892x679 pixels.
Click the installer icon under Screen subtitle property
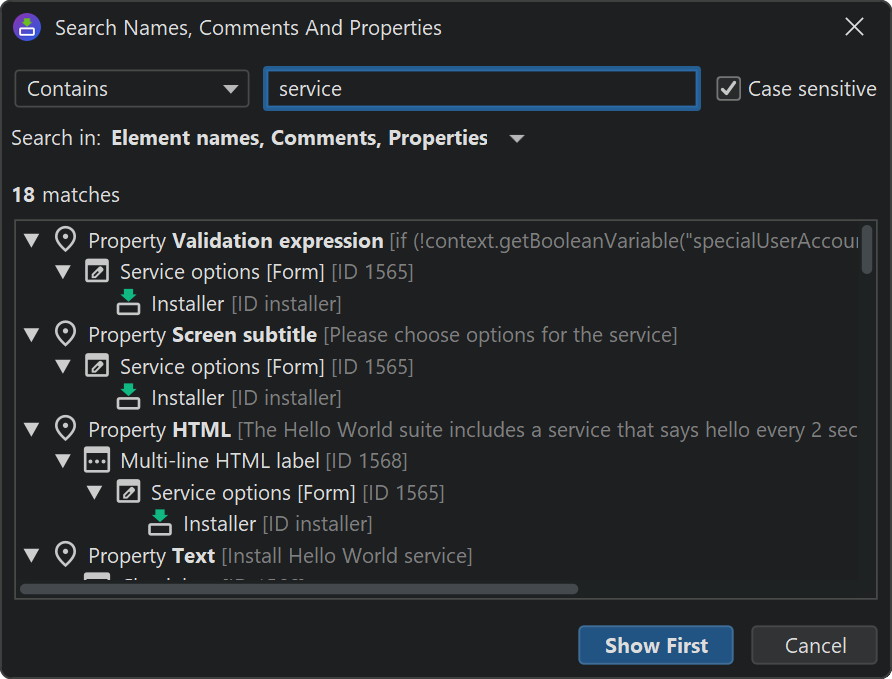128,397
